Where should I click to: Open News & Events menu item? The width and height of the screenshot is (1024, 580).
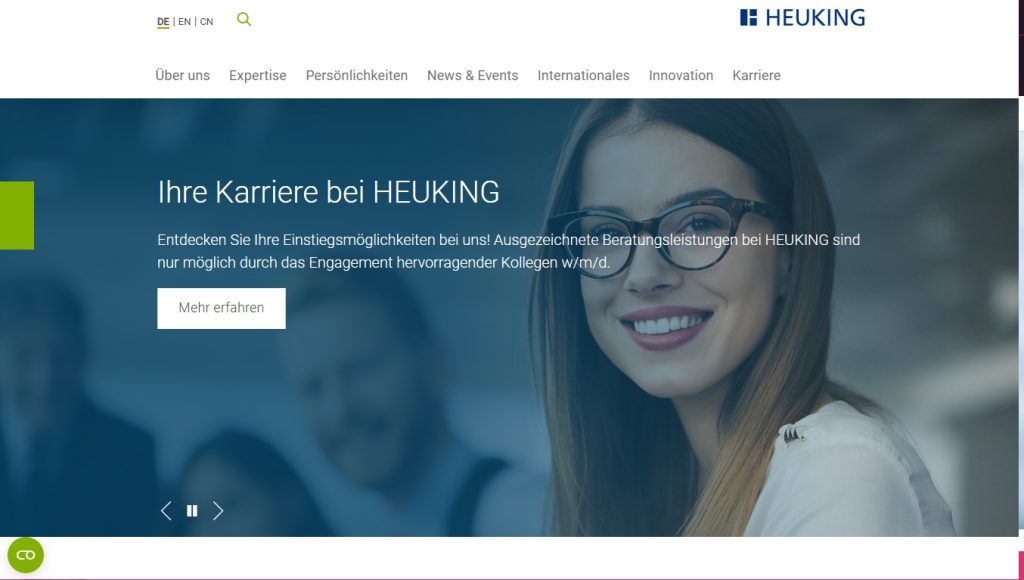point(473,75)
